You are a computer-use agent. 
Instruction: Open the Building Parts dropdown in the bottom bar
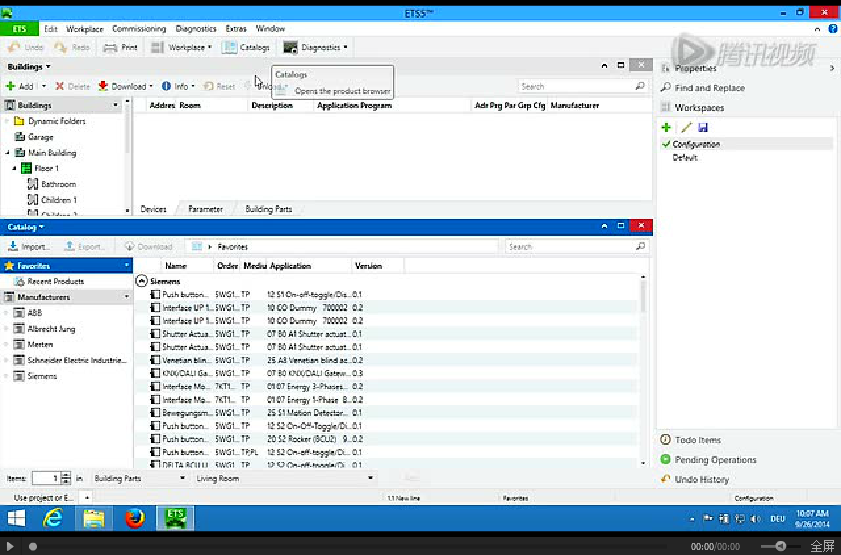[x=139, y=479]
